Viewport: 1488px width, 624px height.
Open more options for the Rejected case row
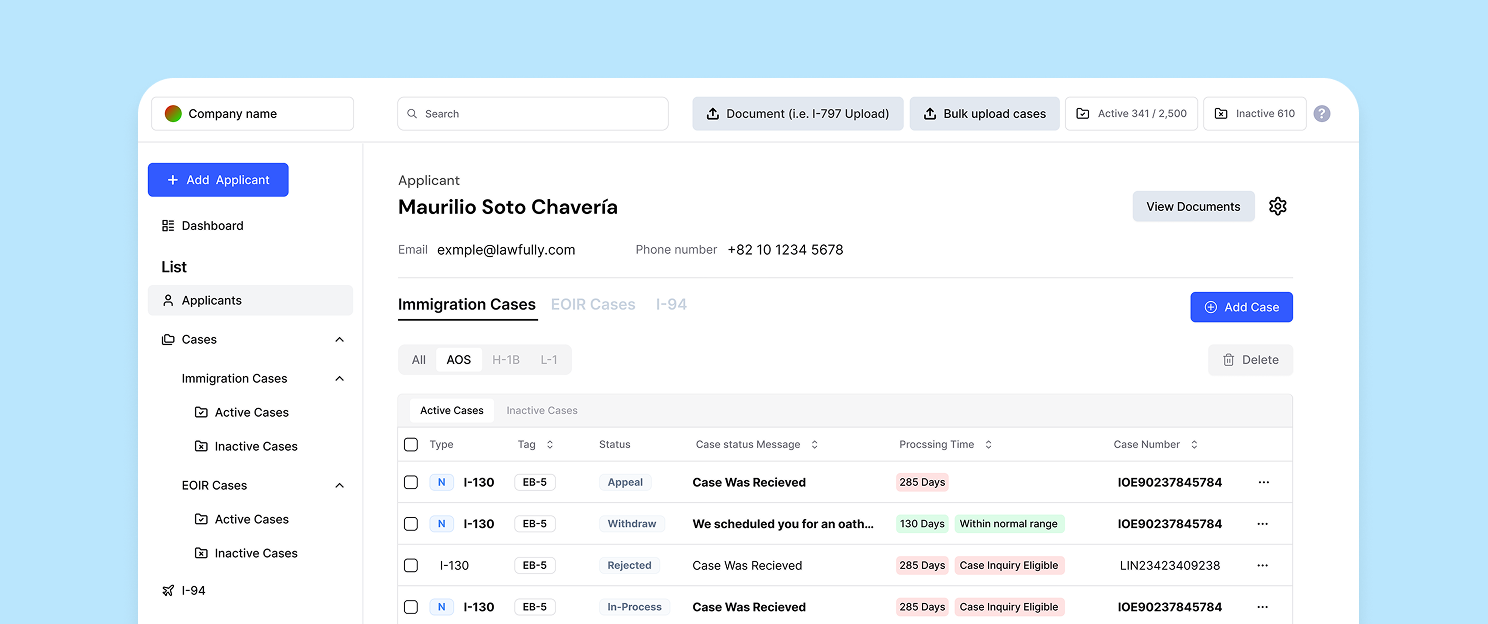click(x=1263, y=565)
